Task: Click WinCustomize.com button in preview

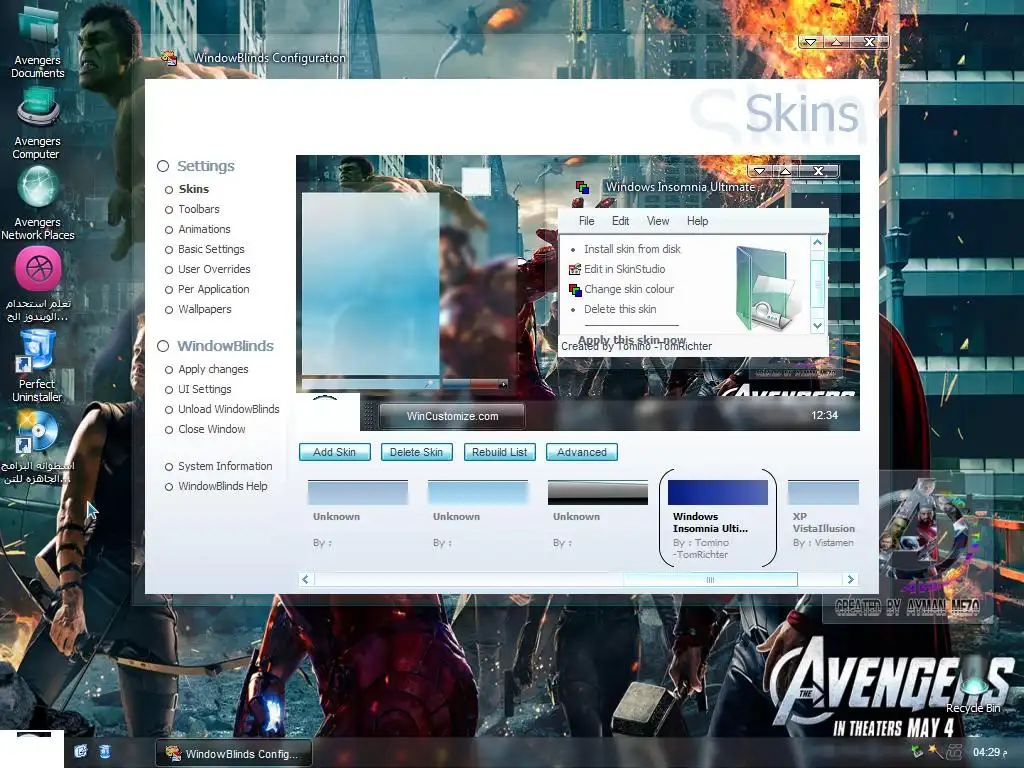Action: 452,416
